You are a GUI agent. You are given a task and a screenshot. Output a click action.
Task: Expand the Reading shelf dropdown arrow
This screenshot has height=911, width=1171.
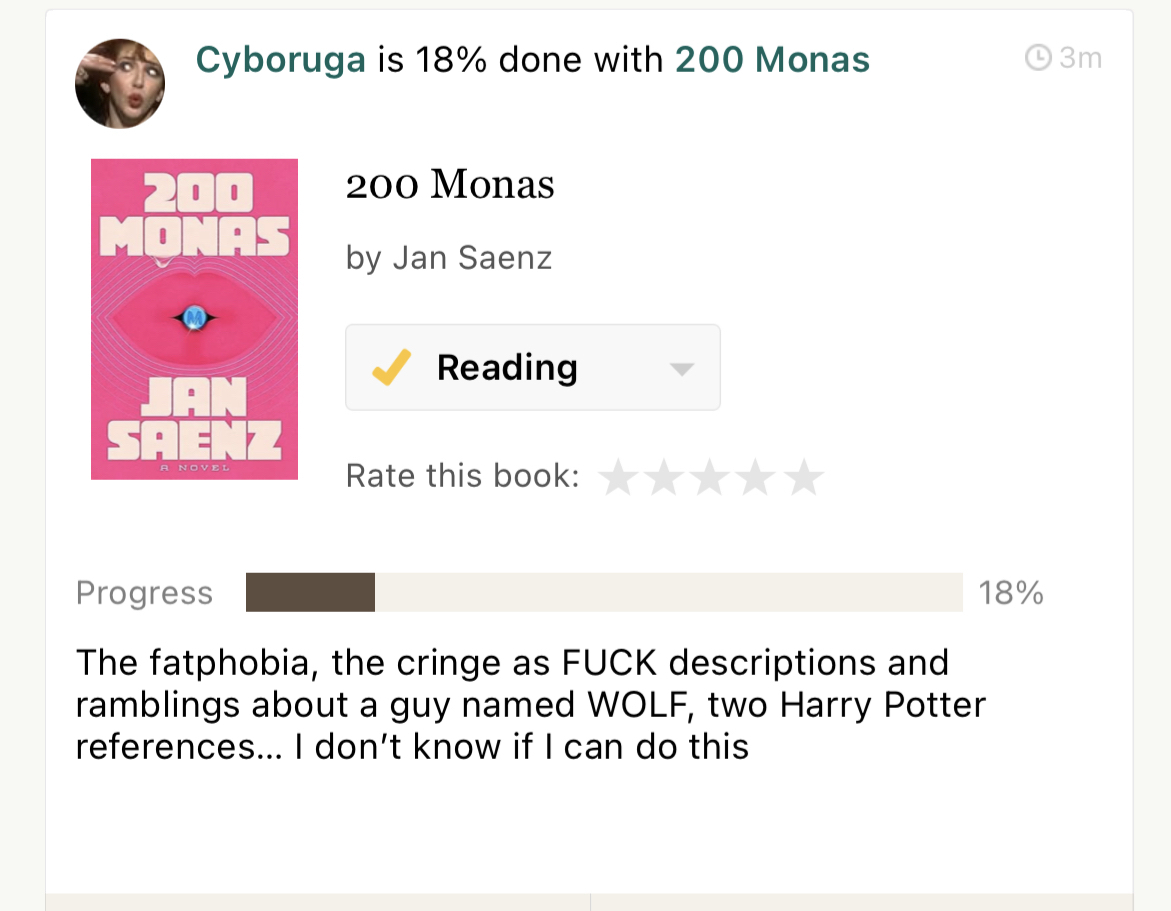[x=682, y=369]
